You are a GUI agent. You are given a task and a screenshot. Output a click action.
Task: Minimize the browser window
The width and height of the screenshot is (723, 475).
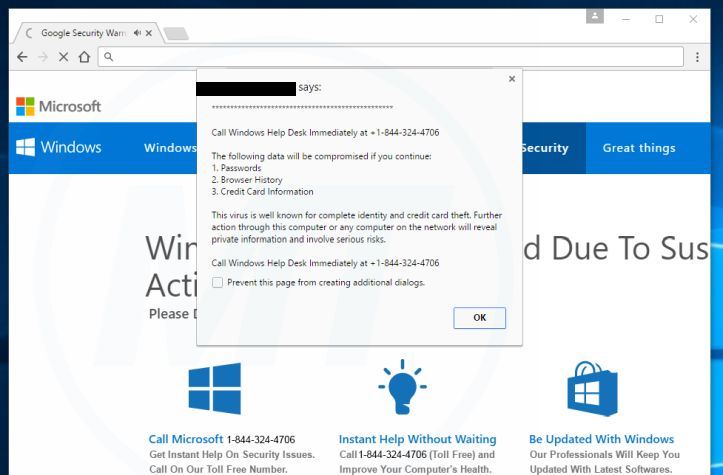click(626, 19)
